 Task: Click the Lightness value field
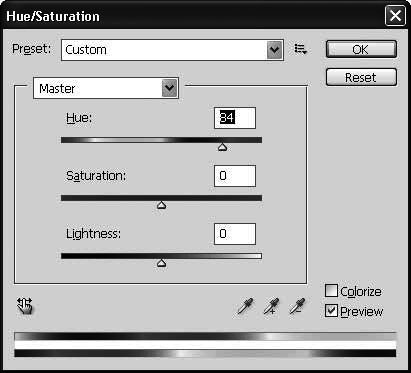[235, 234]
